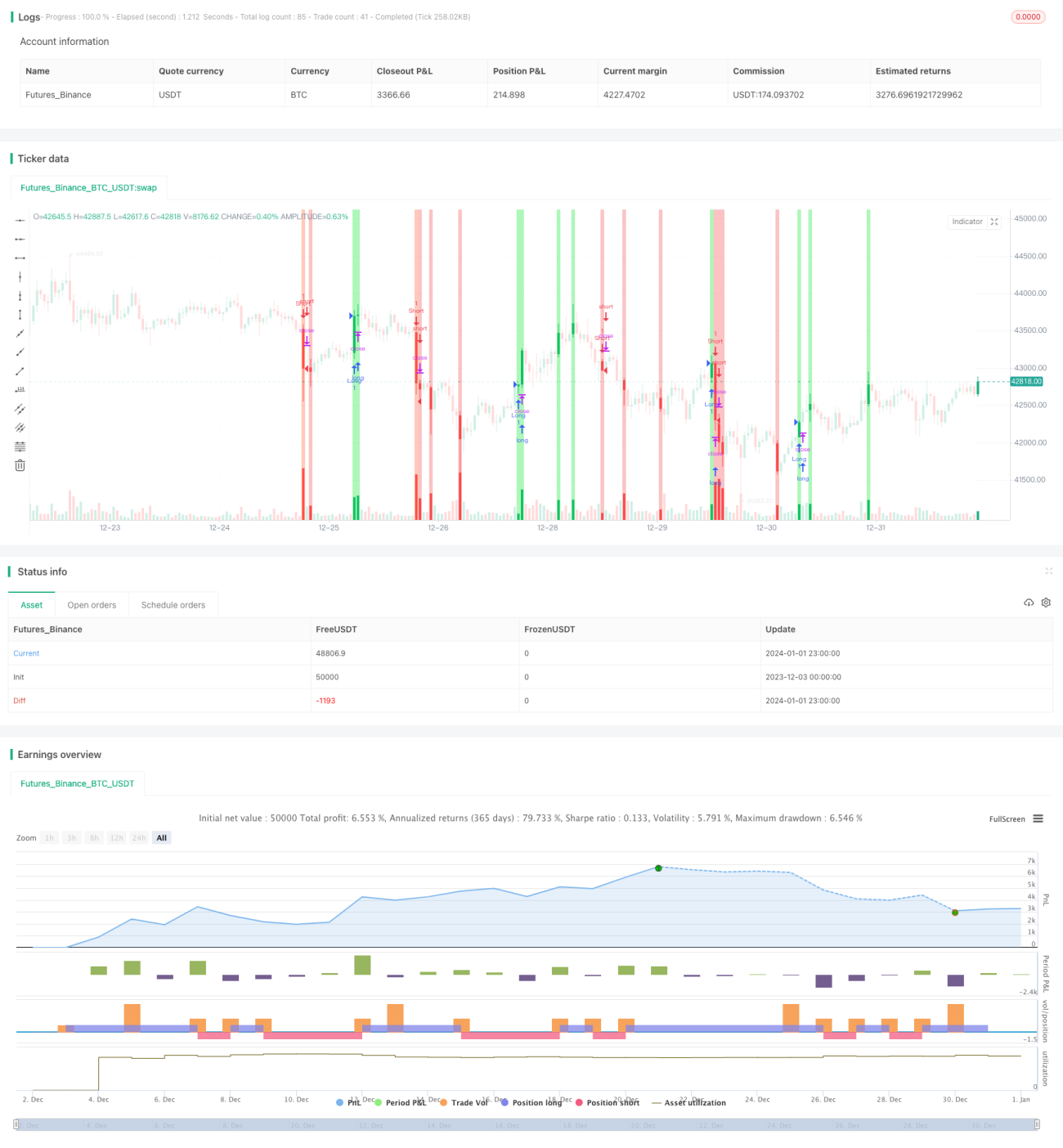Click the right handle of date range slider
The height and width of the screenshot is (1148, 1063).
(x=1037, y=1124)
